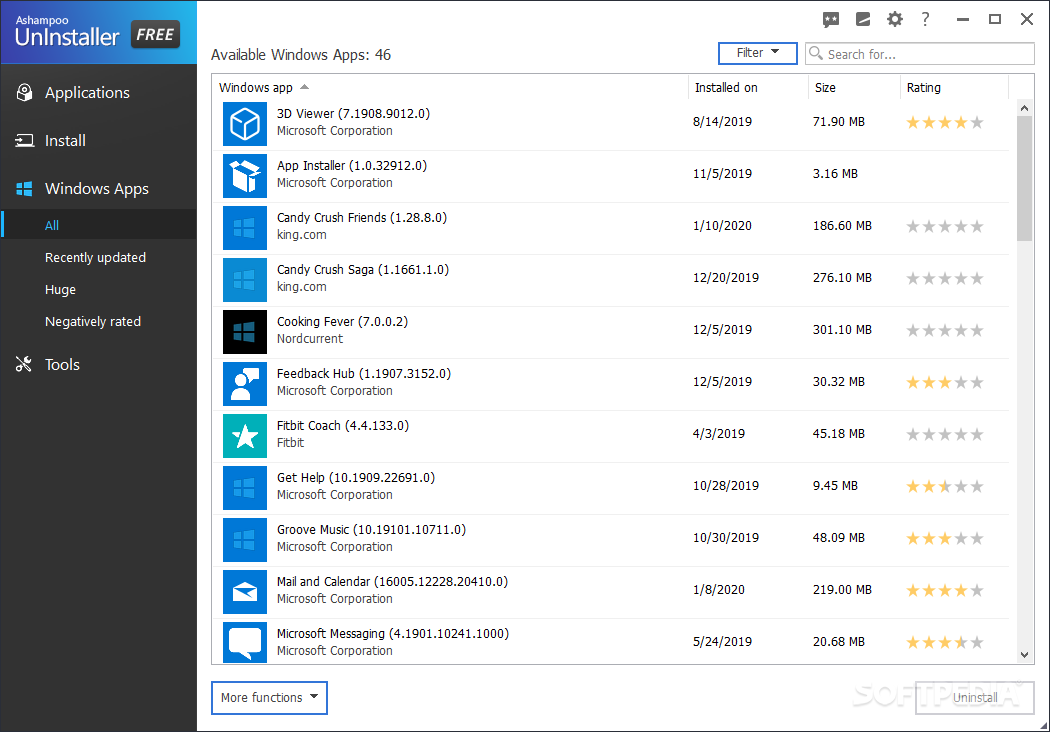Open the Applications section
This screenshot has width=1050, height=732.
(87, 92)
